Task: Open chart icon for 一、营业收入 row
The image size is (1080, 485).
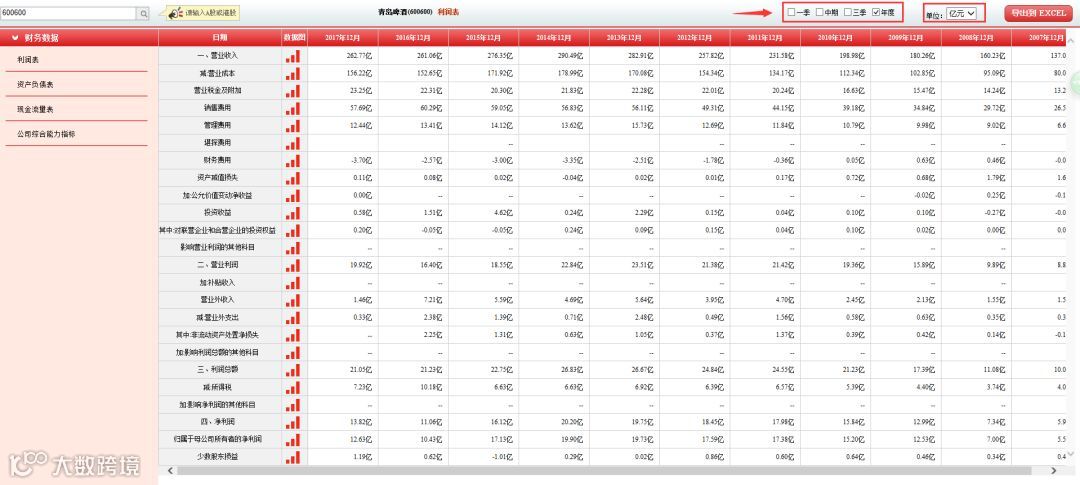Action: [293, 55]
